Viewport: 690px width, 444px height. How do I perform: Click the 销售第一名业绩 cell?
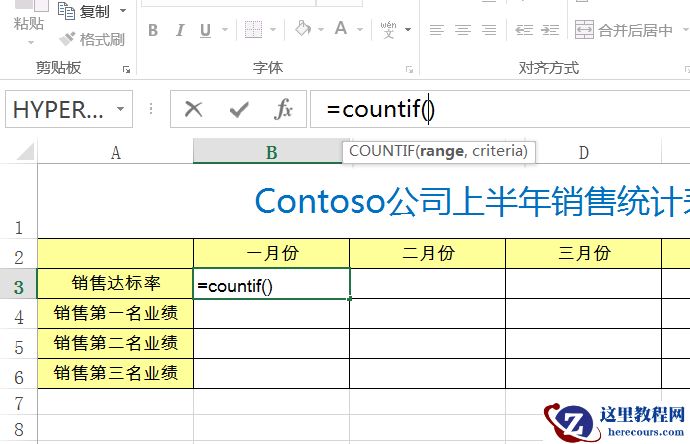[115, 313]
